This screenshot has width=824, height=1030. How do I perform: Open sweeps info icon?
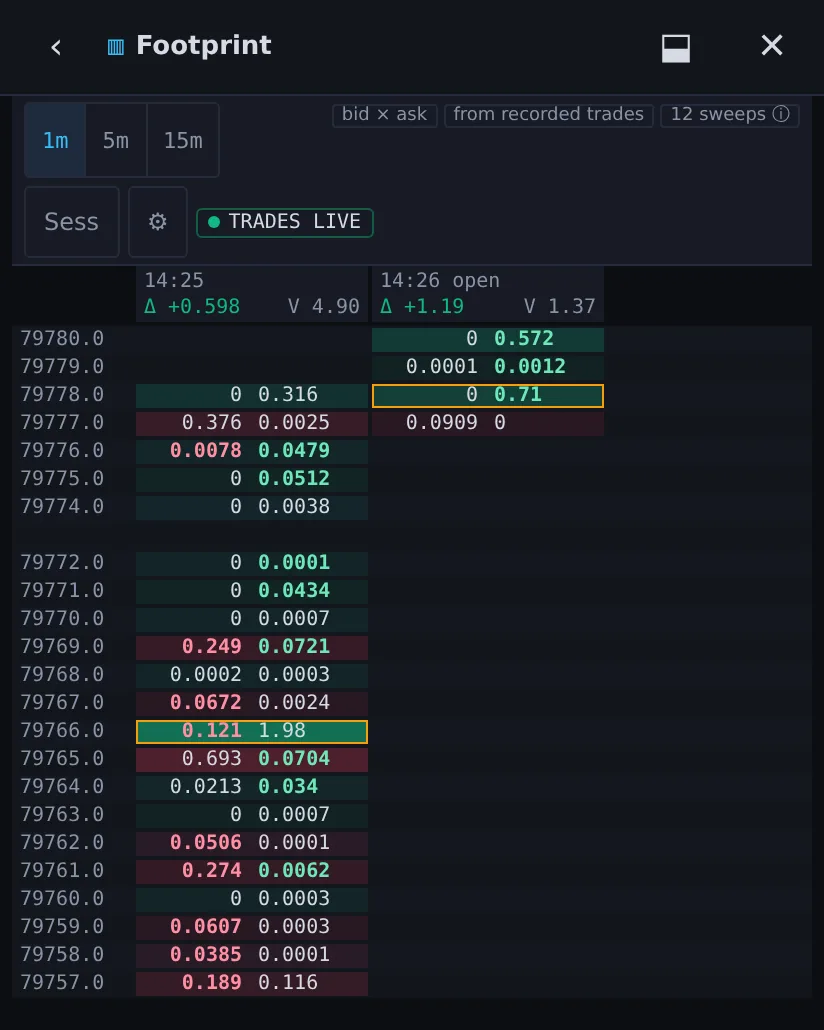[x=781, y=114]
